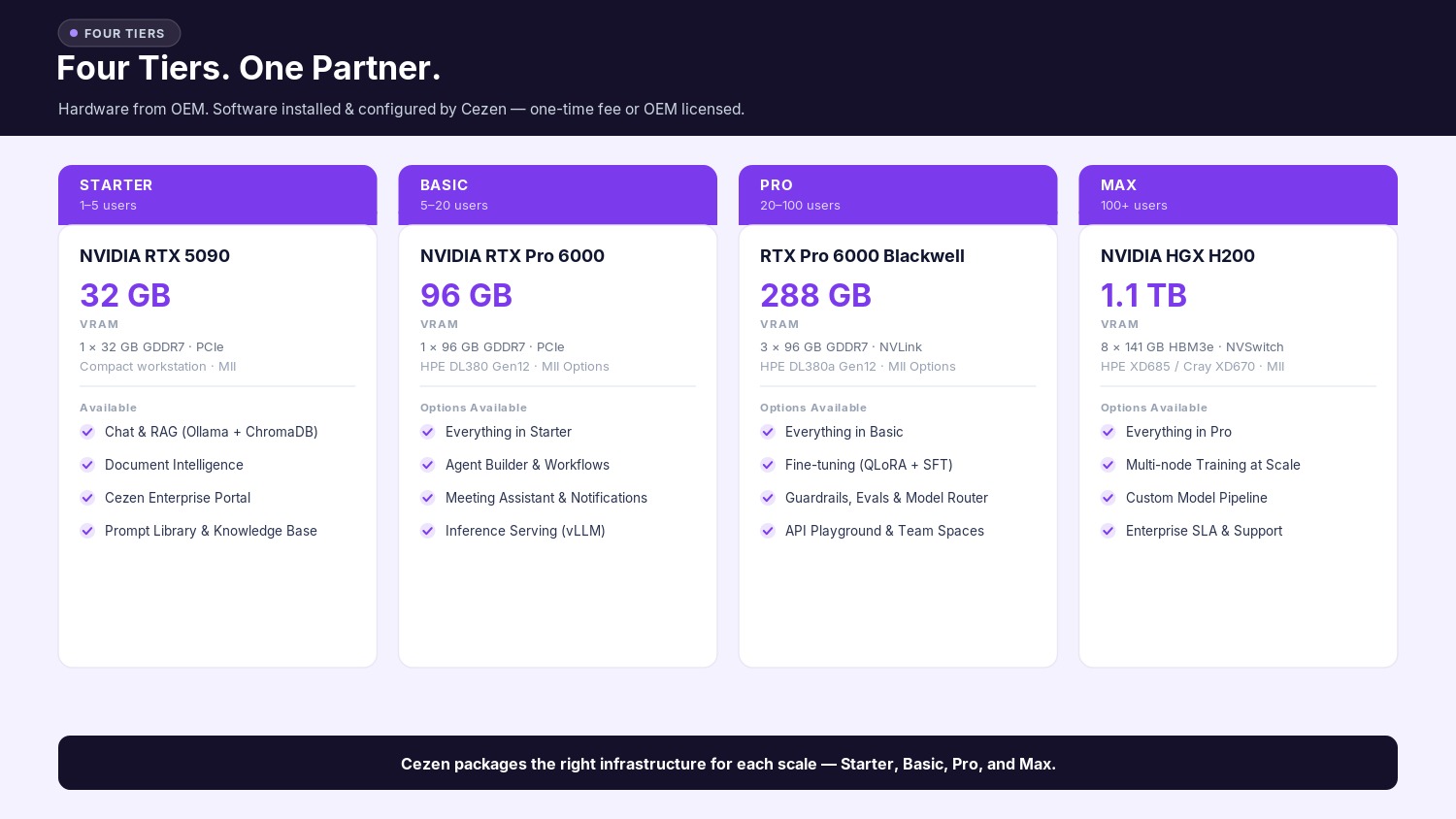Image resolution: width=1456 pixels, height=819 pixels.
Task: Click the 'Chat & RAG (Ollama + ChromaDB)' text
Action: [212, 432]
